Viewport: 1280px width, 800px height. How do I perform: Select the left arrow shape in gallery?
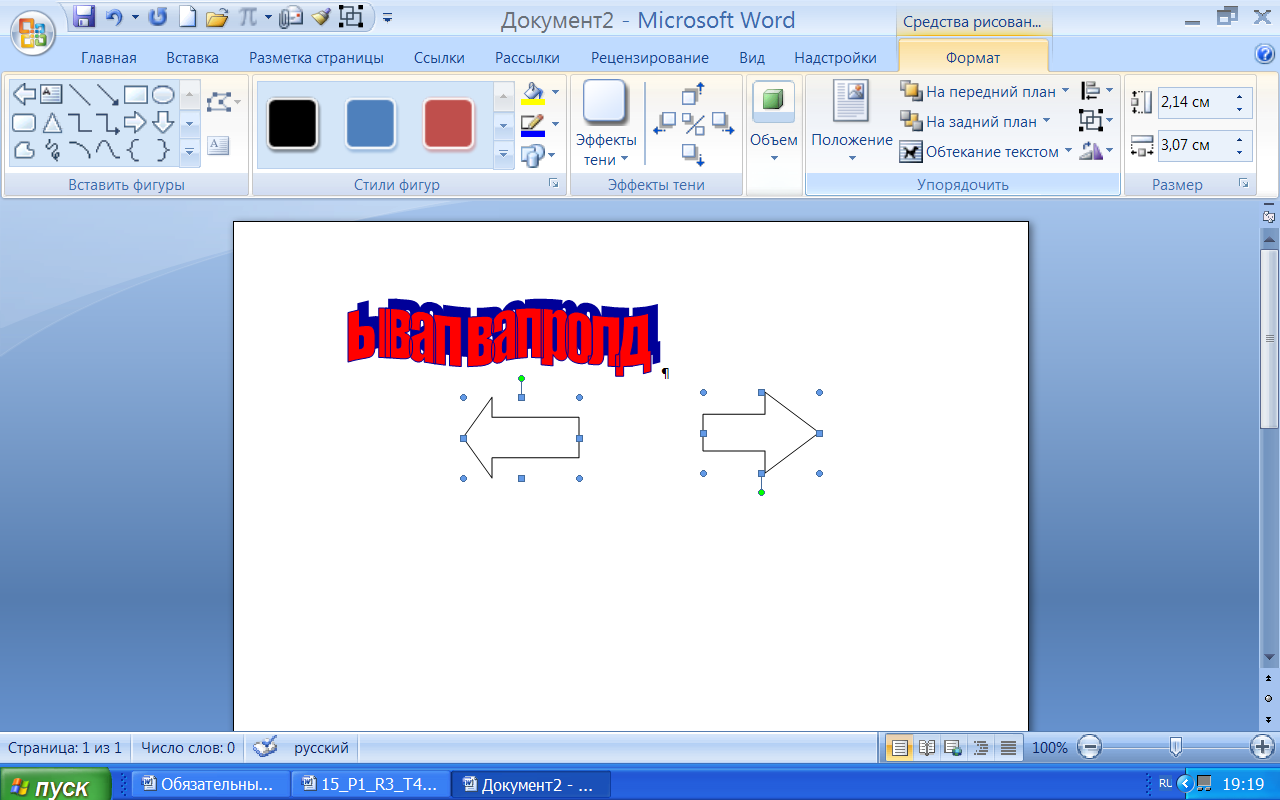tap(24, 95)
